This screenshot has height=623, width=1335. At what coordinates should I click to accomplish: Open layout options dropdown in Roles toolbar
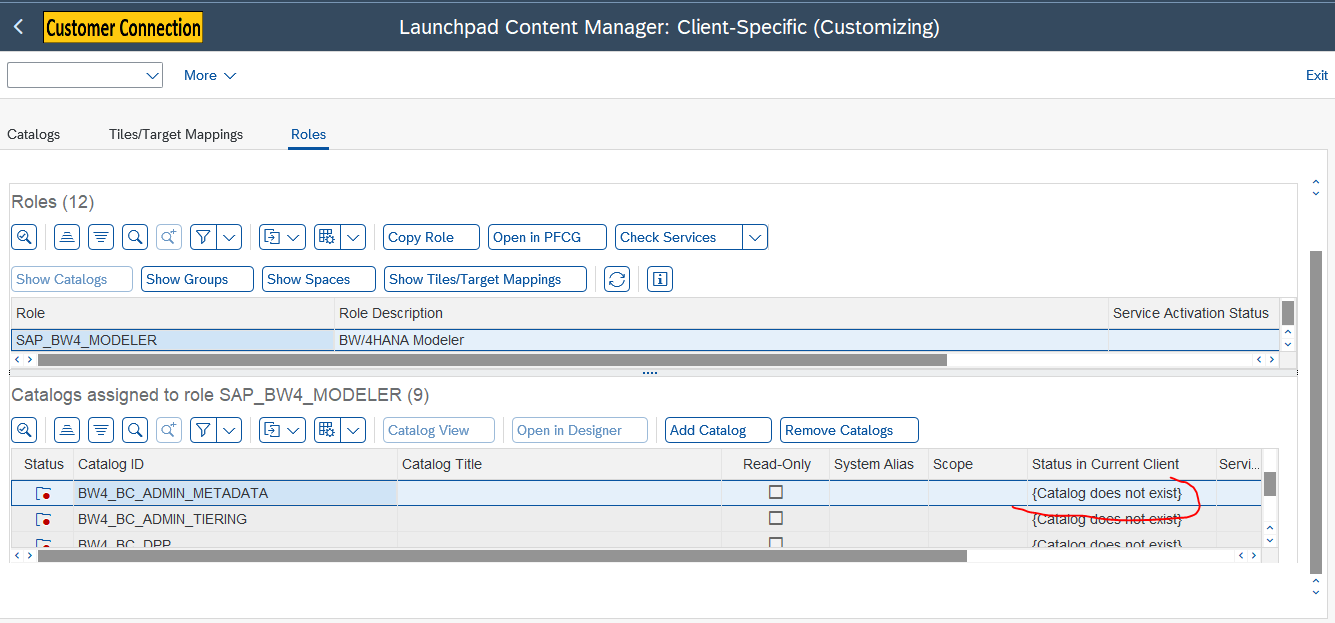354,237
